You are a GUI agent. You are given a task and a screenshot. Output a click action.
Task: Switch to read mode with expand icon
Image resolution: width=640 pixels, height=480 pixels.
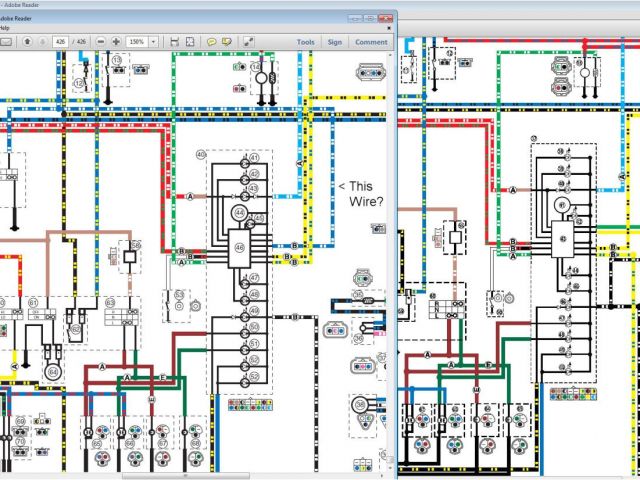pyautogui.click(x=251, y=42)
